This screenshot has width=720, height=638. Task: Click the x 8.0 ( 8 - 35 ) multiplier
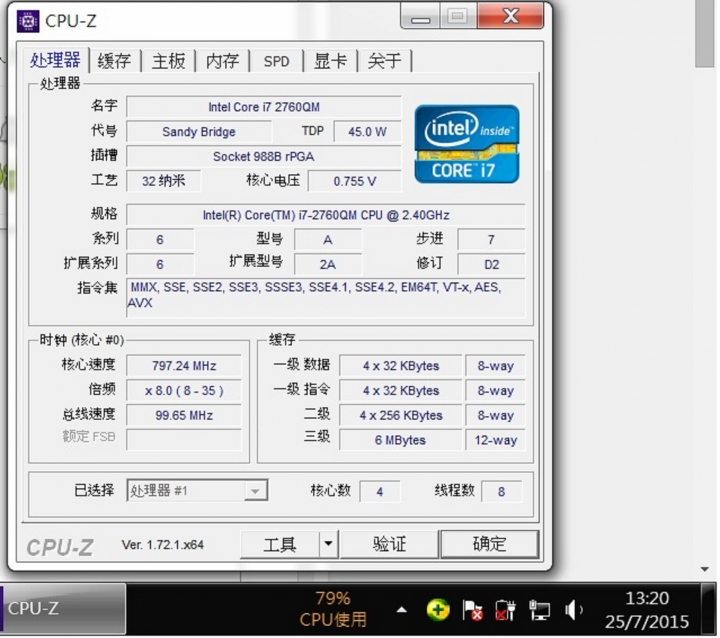click(x=184, y=390)
